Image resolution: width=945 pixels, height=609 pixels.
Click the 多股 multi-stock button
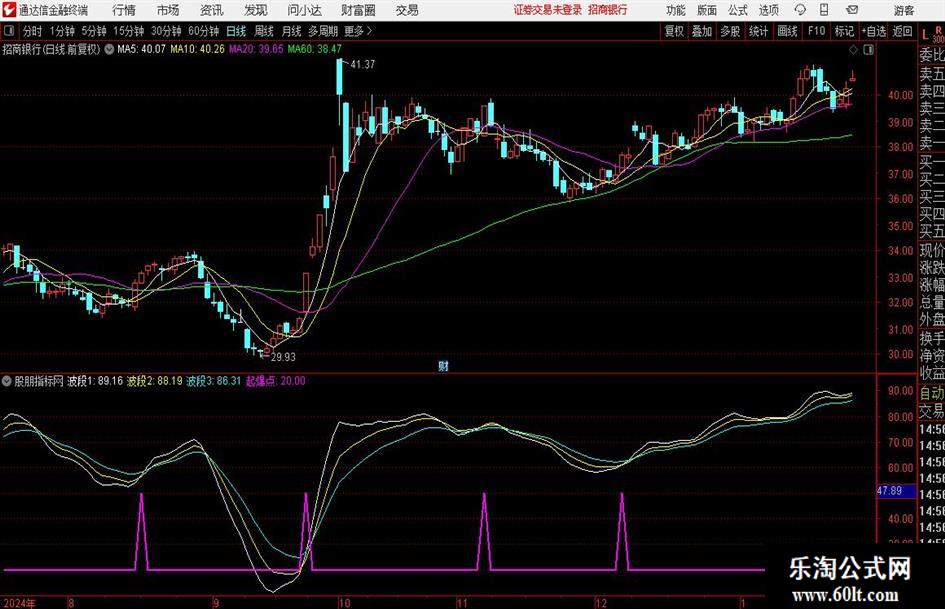pos(730,31)
